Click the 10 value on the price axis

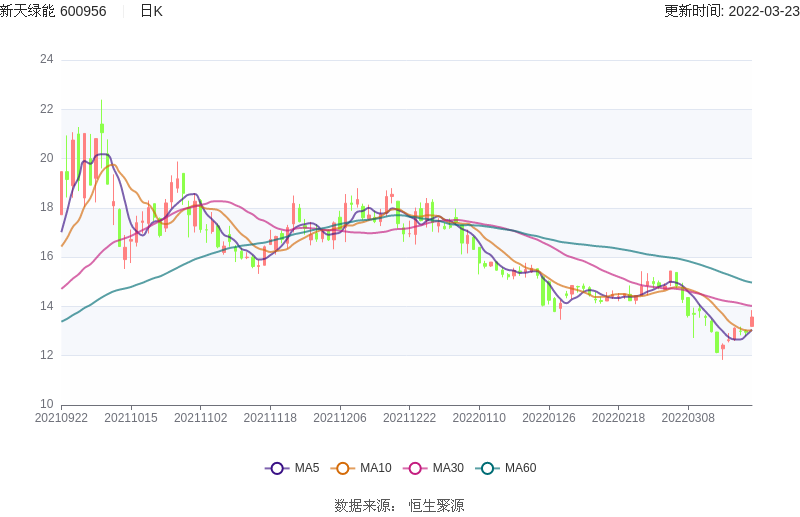(46, 404)
